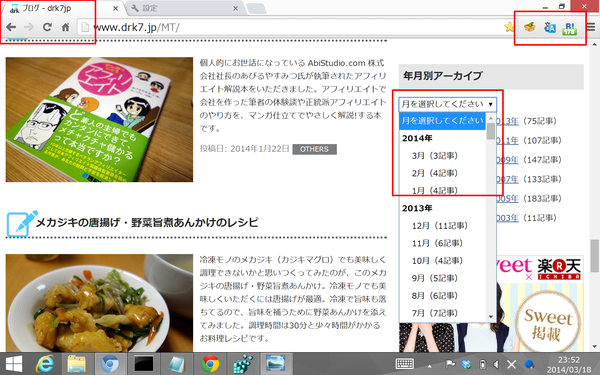Open the Dropbox tray icon

click(467, 364)
